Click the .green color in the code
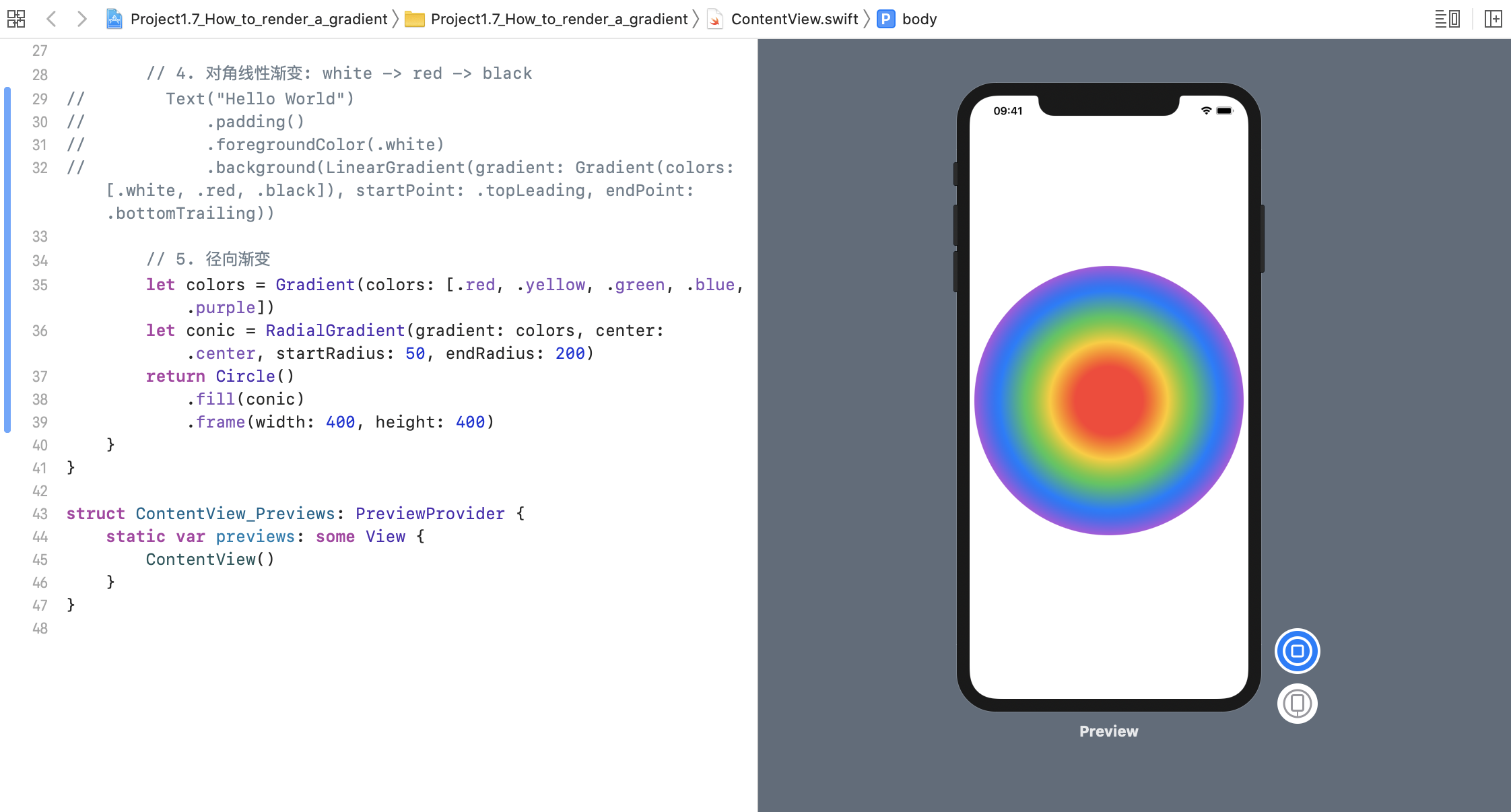 click(x=635, y=285)
